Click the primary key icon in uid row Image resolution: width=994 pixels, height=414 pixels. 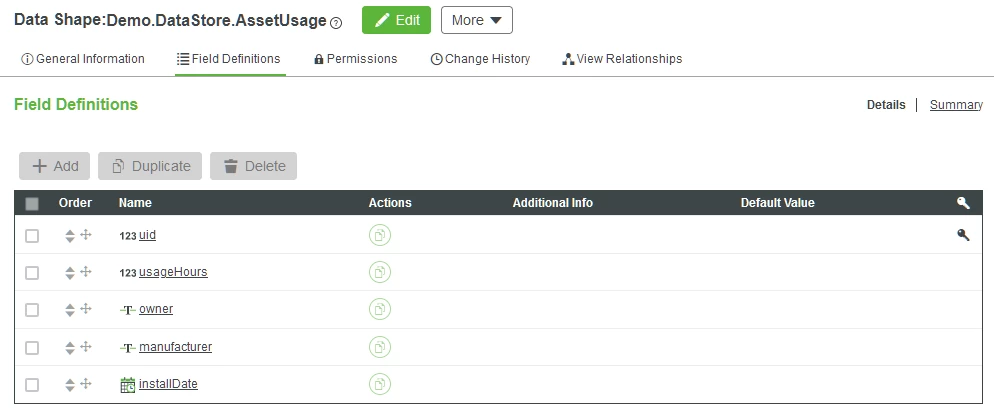click(963, 235)
